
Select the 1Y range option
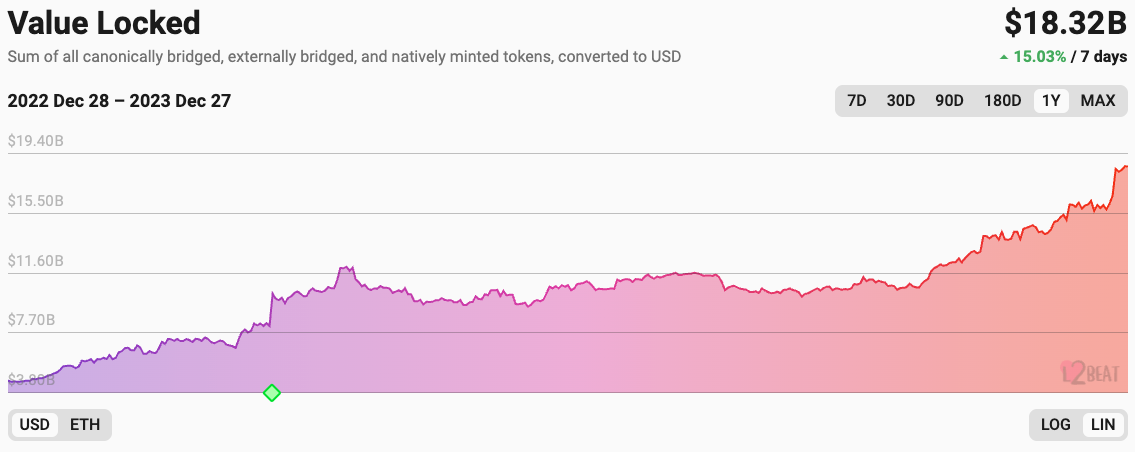1051,100
